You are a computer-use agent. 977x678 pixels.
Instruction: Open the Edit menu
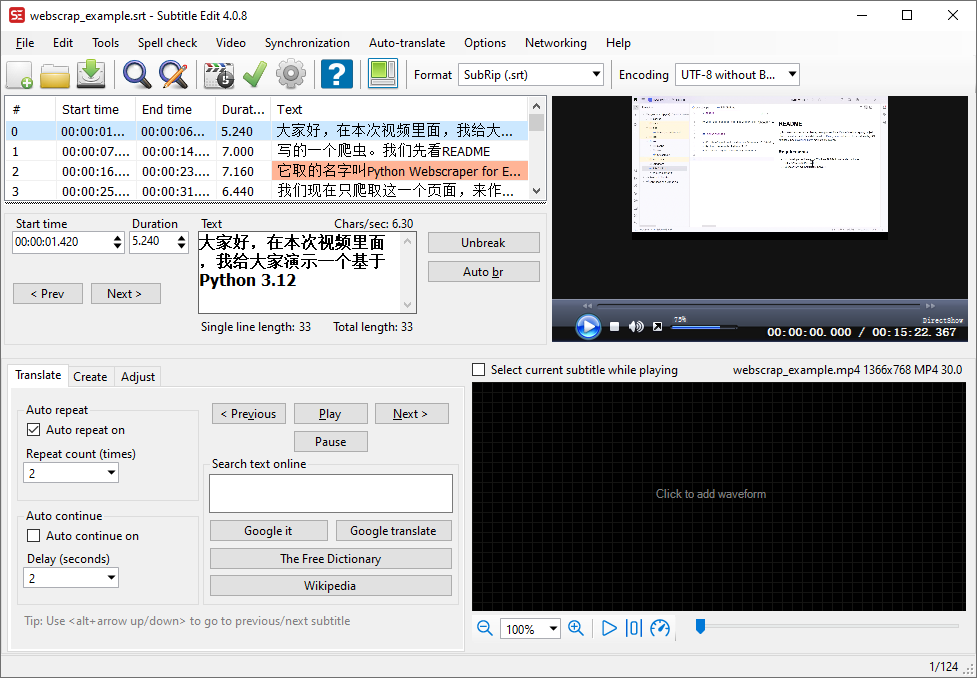63,43
